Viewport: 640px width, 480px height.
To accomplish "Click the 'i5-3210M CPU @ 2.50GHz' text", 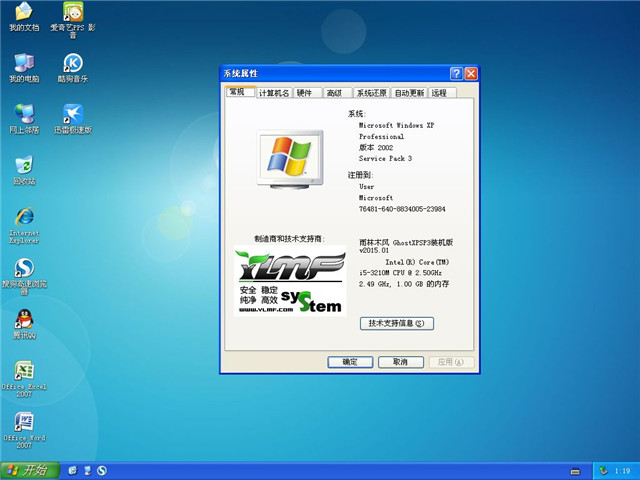I will 400,273.
